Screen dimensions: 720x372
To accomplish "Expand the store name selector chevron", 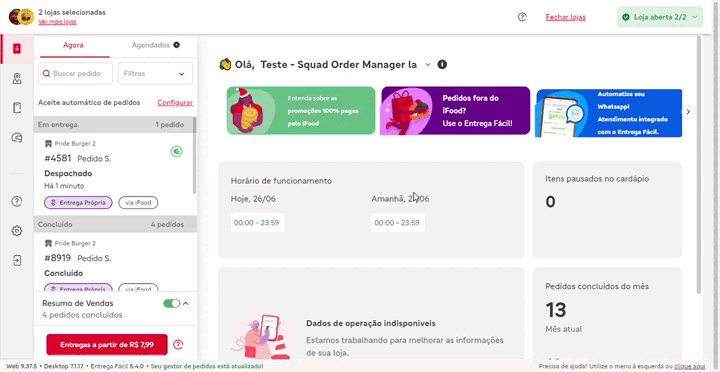I will [428, 65].
